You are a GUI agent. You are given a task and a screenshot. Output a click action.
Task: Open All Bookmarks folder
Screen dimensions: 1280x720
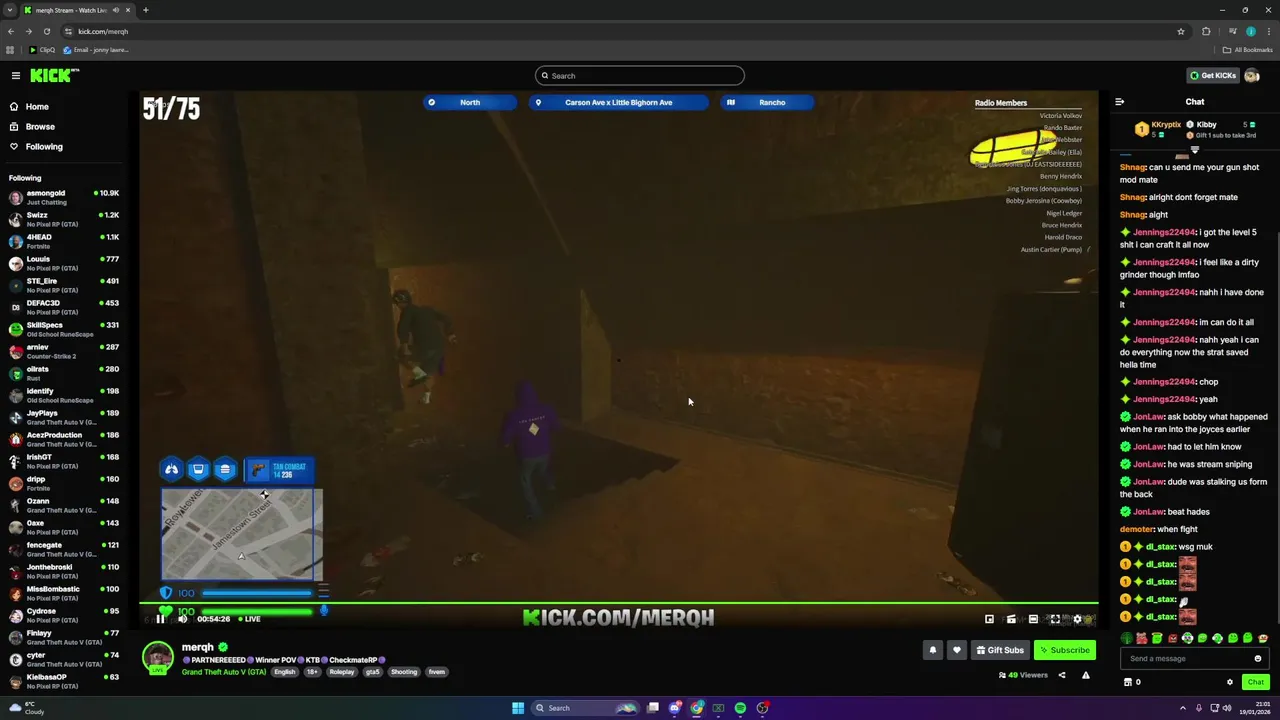click(x=1247, y=50)
